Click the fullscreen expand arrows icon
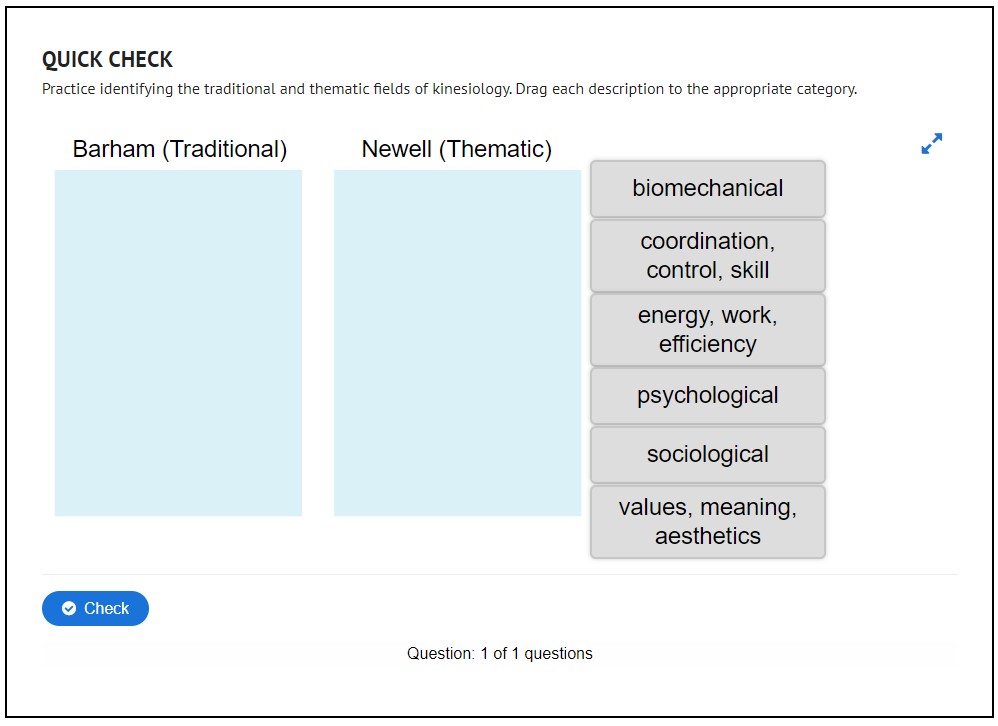Viewport: 998px width, 726px height. pyautogui.click(x=931, y=144)
